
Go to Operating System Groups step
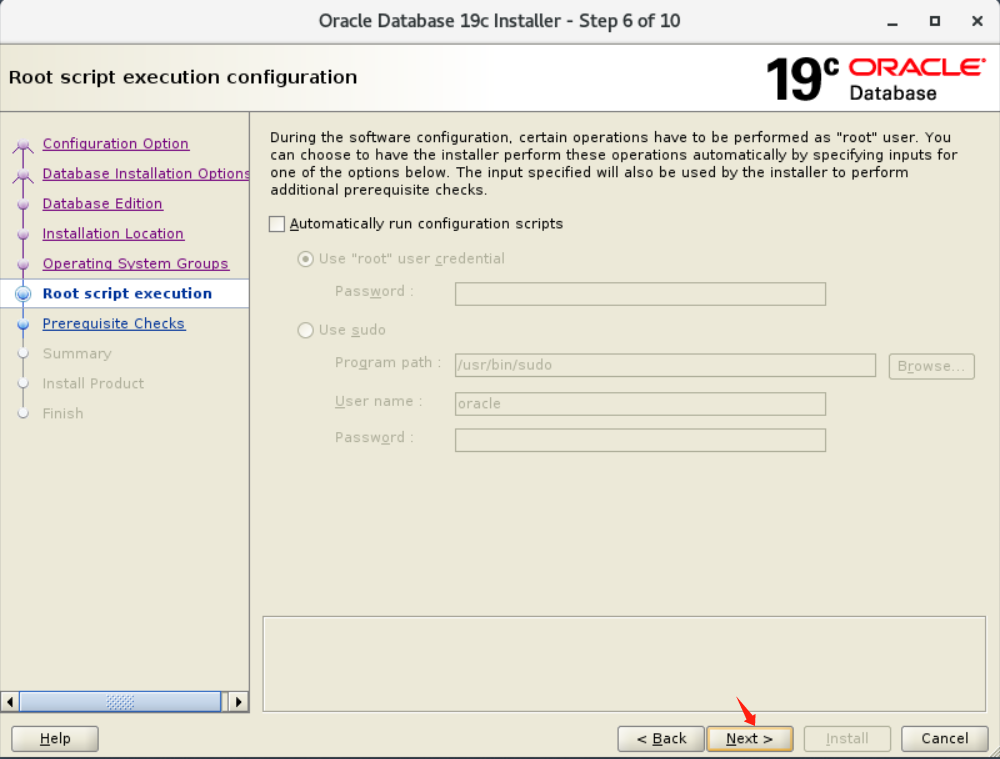click(135, 263)
